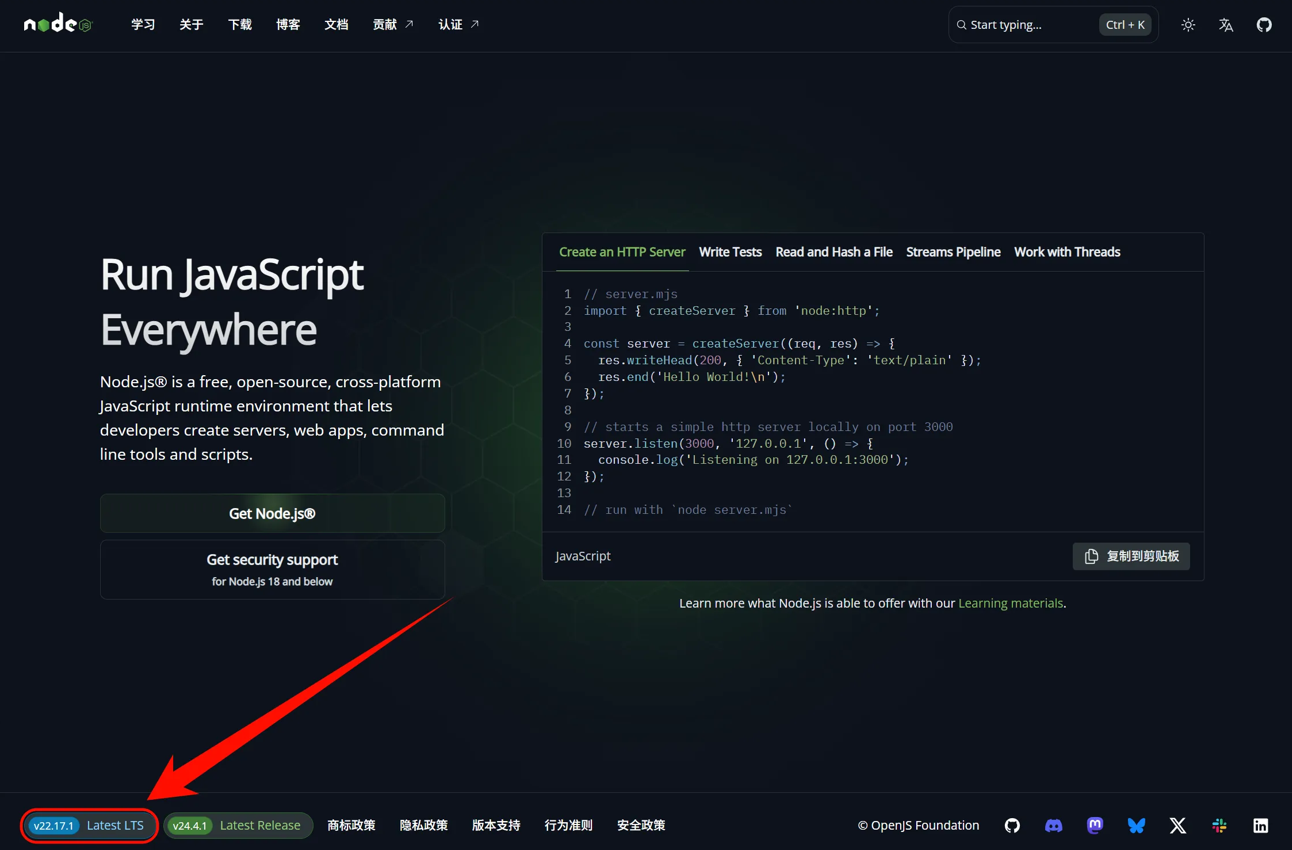Open the LinkedIn icon in footer
This screenshot has width=1292, height=850.
click(1261, 825)
